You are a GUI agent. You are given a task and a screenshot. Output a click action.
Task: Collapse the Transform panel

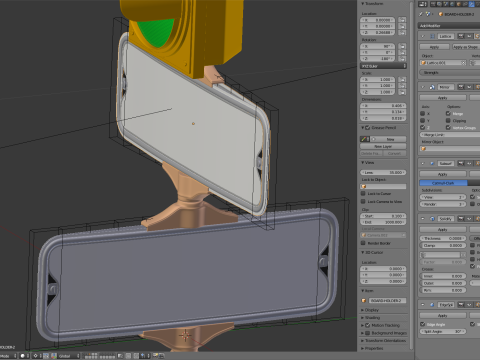click(363, 4)
